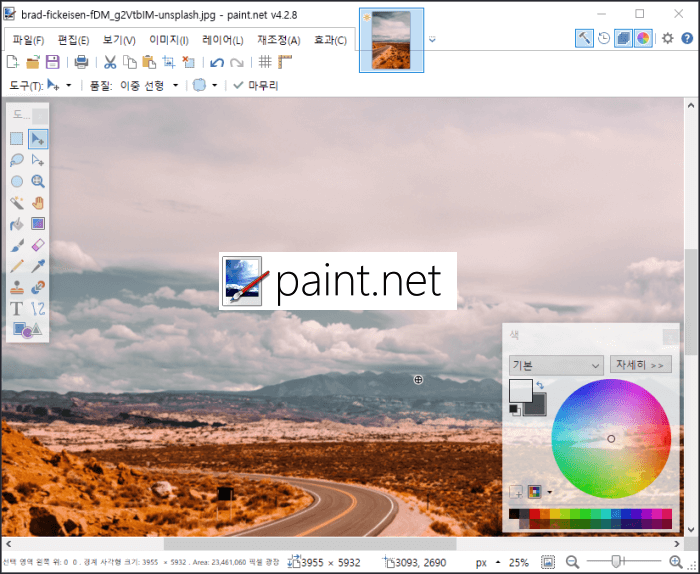Viewport: 700px width, 574px height.
Task: Select the Lasso Select tool
Action: (17, 160)
